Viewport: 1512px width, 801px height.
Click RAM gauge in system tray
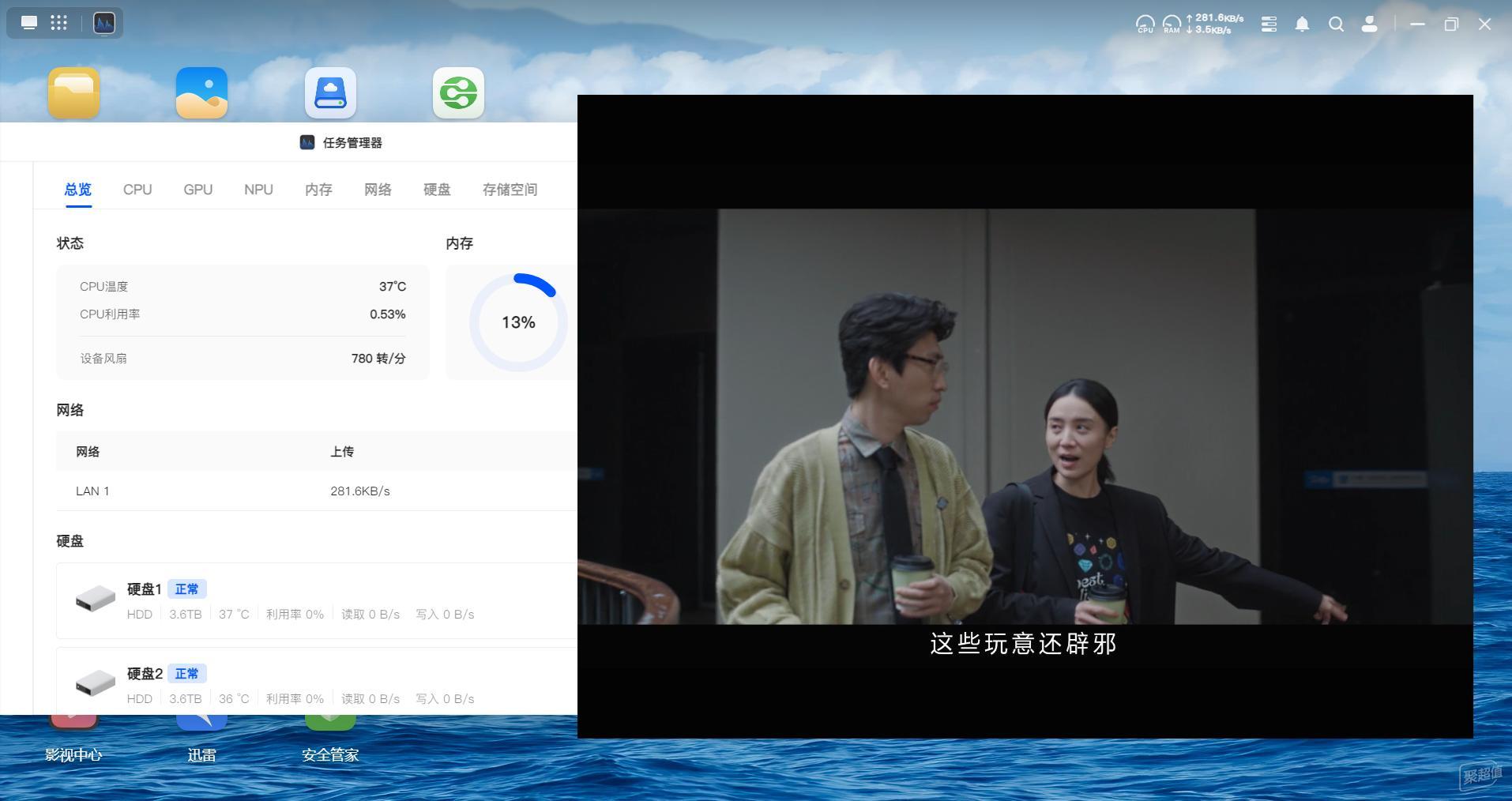(x=1172, y=24)
